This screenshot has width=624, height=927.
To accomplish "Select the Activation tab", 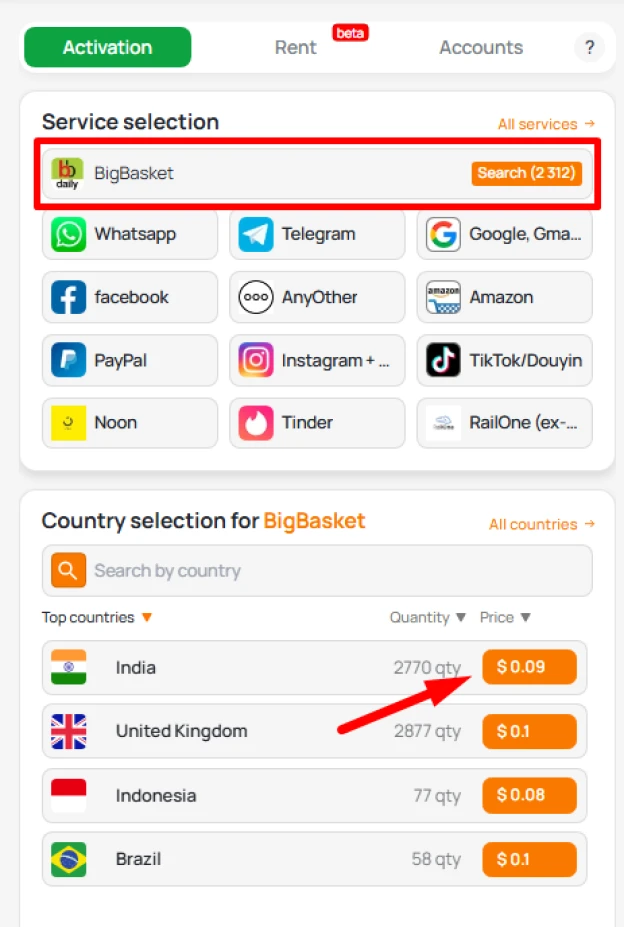I will tap(107, 47).
